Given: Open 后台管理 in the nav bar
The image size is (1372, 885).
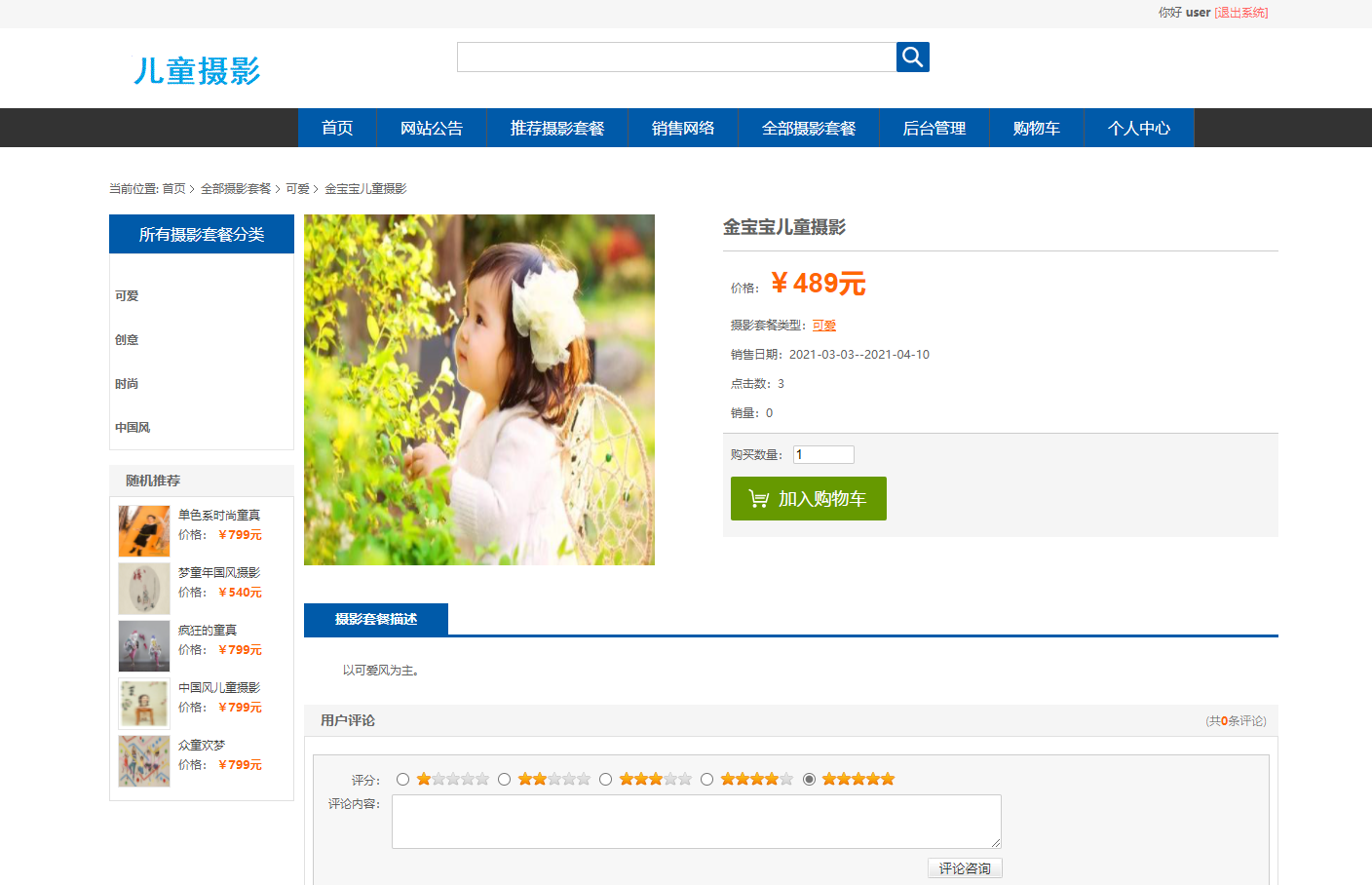Looking at the screenshot, I should point(934,128).
